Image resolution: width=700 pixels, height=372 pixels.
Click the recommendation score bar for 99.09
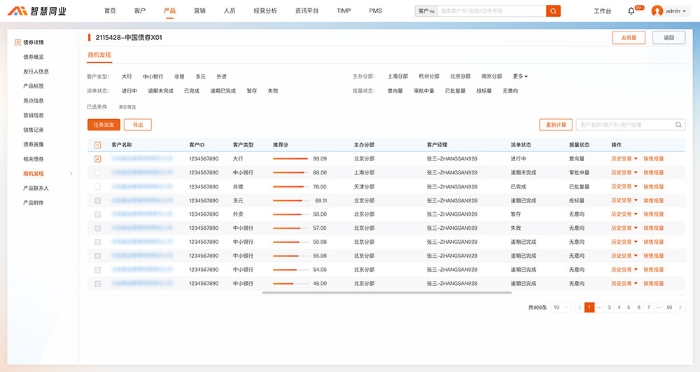[291, 159]
